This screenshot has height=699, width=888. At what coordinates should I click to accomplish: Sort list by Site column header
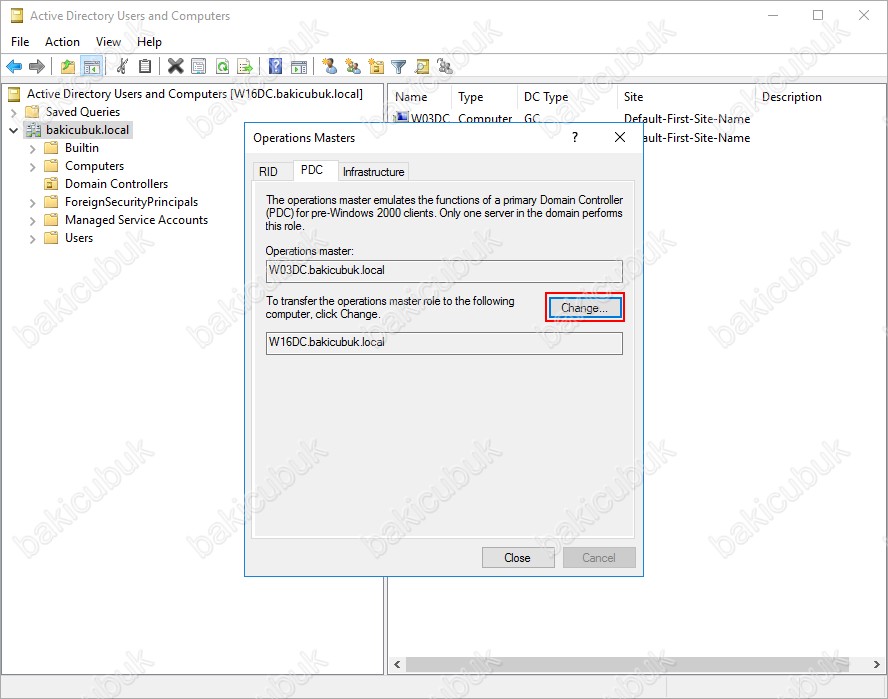click(x=686, y=97)
